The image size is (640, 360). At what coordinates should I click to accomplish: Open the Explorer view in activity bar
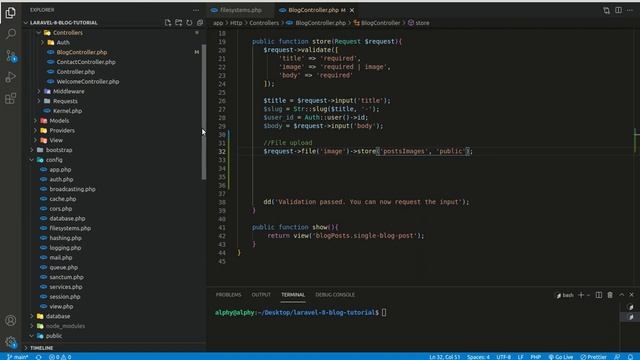11,13
